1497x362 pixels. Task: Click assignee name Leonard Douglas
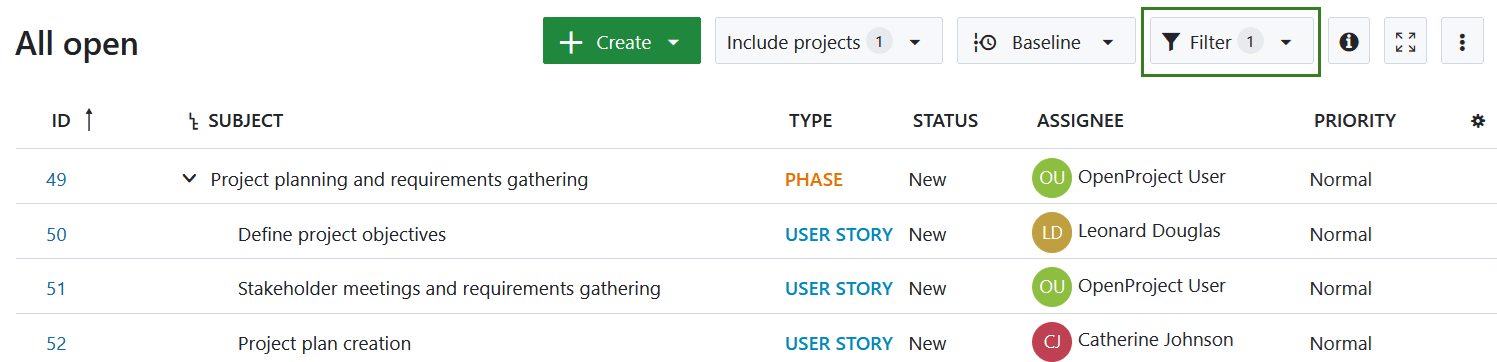[x=1149, y=231]
